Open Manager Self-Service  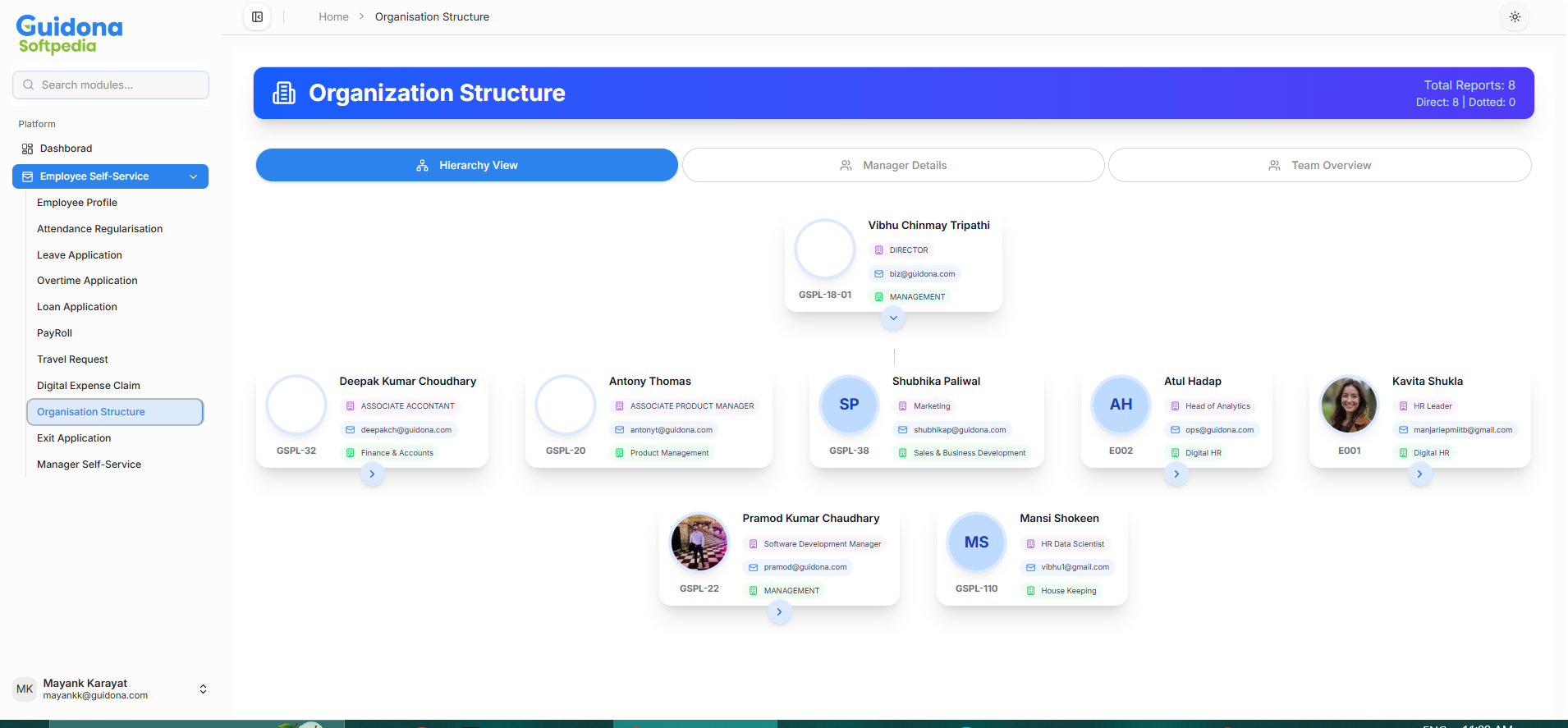coord(89,465)
